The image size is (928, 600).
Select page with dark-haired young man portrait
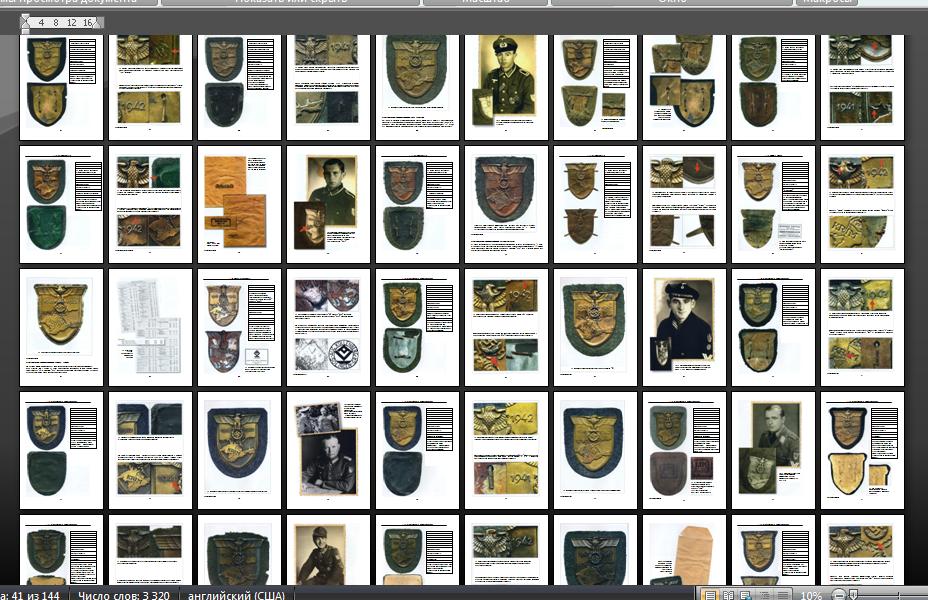(x=328, y=204)
